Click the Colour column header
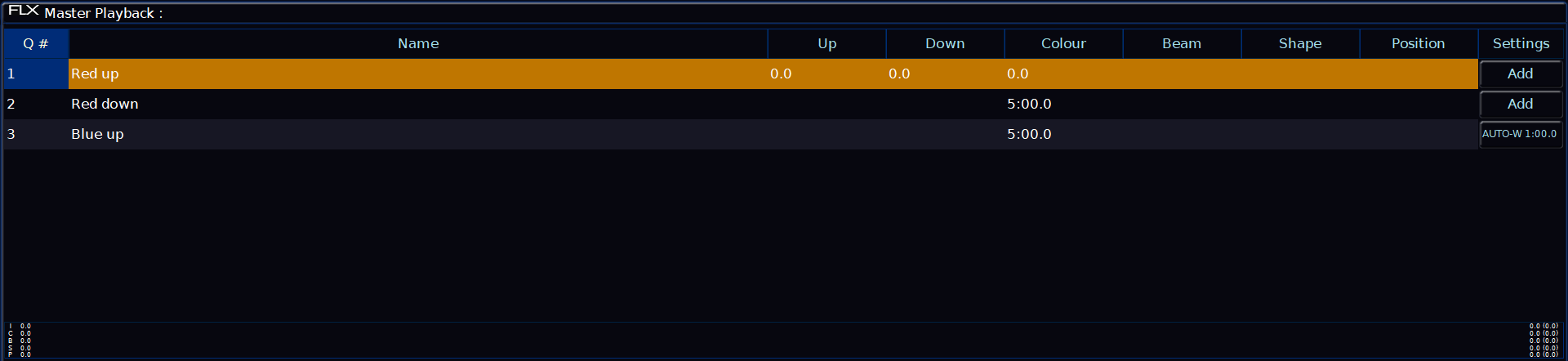Image resolution: width=1568 pixels, height=361 pixels. [x=1063, y=43]
